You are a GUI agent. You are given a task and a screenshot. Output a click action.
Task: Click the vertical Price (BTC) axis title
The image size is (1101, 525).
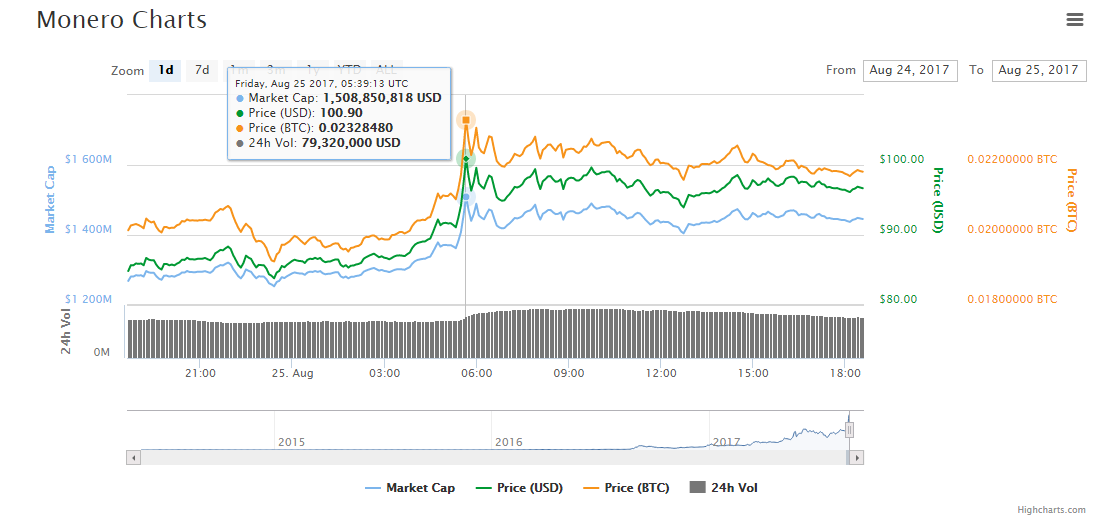(x=1072, y=200)
